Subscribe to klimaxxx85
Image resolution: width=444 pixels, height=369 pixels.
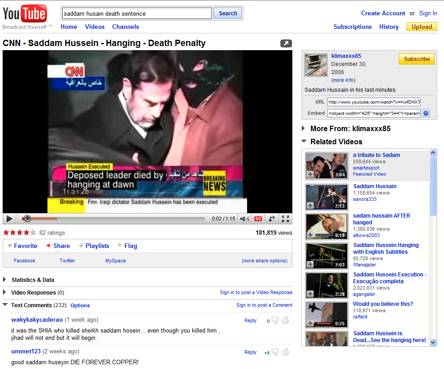coord(417,59)
